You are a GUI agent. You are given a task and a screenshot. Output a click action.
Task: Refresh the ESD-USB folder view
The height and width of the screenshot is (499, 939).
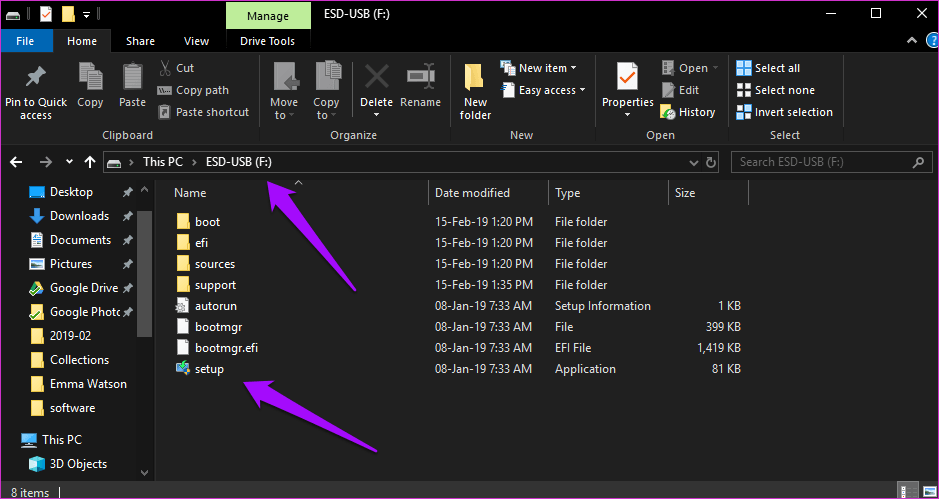point(711,162)
